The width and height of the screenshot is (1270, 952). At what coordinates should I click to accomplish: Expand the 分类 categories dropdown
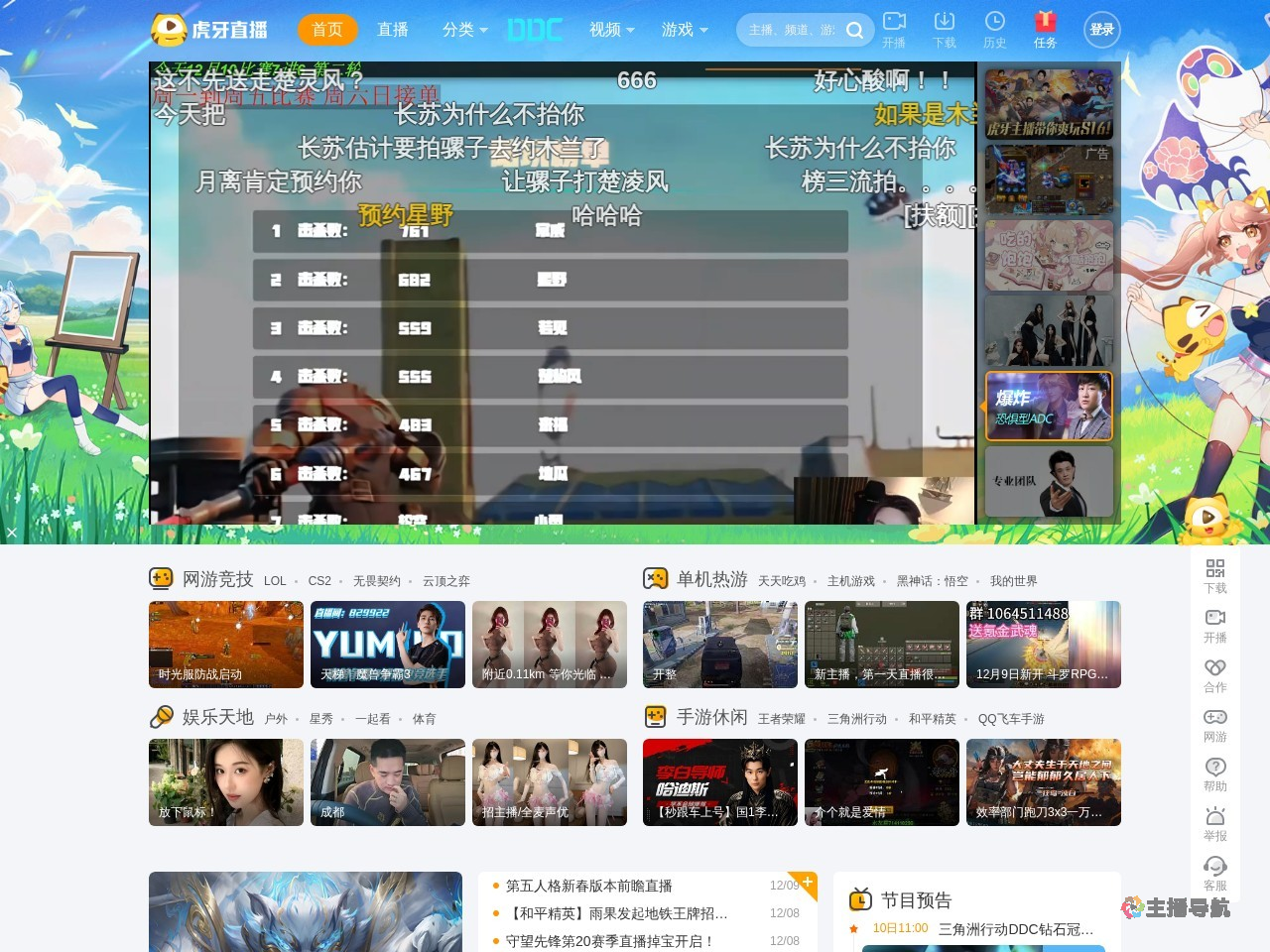click(x=462, y=30)
